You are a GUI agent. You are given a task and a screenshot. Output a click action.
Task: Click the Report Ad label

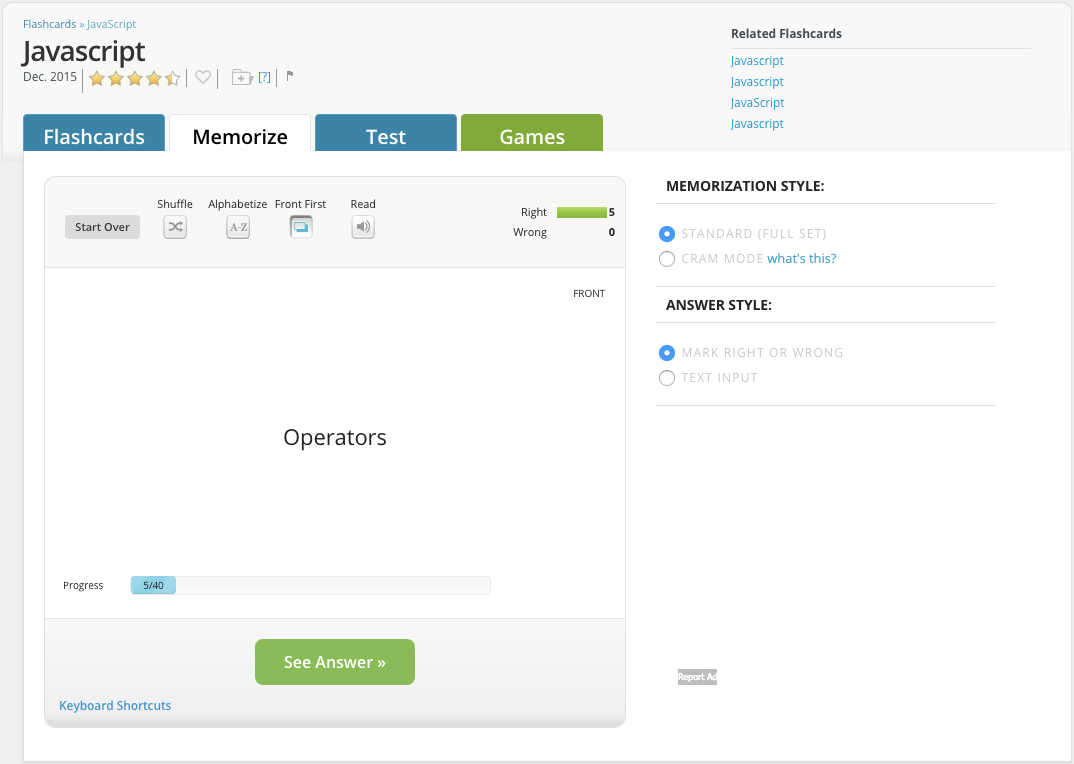point(697,677)
